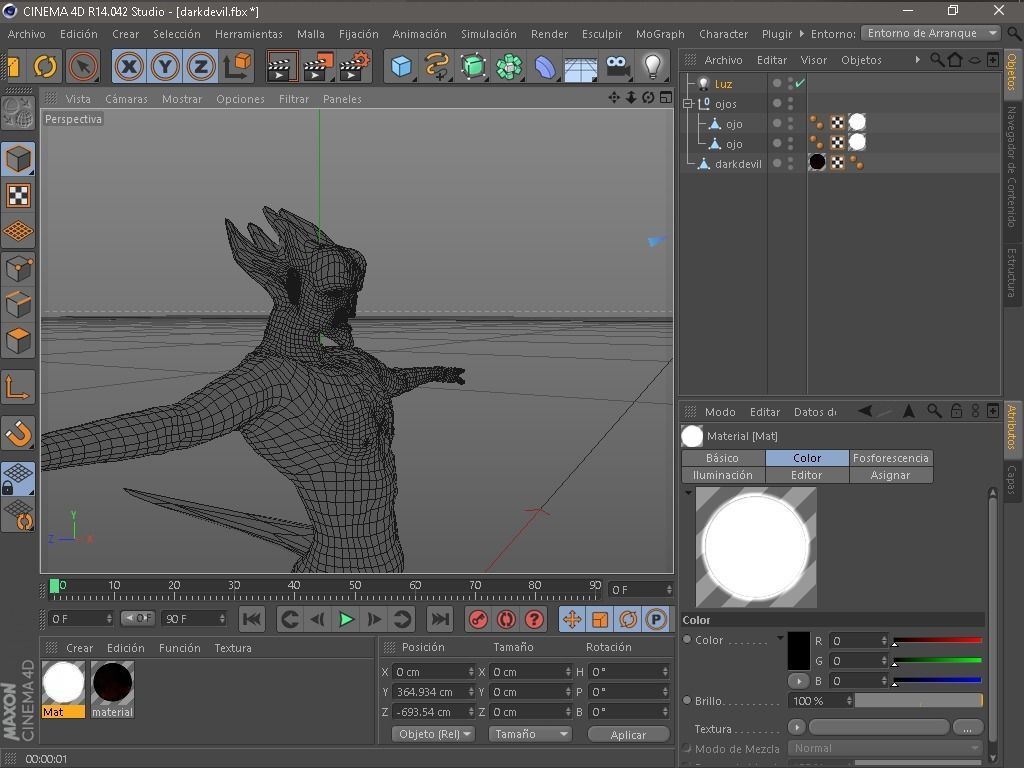Open the Simulación menu

[488, 34]
